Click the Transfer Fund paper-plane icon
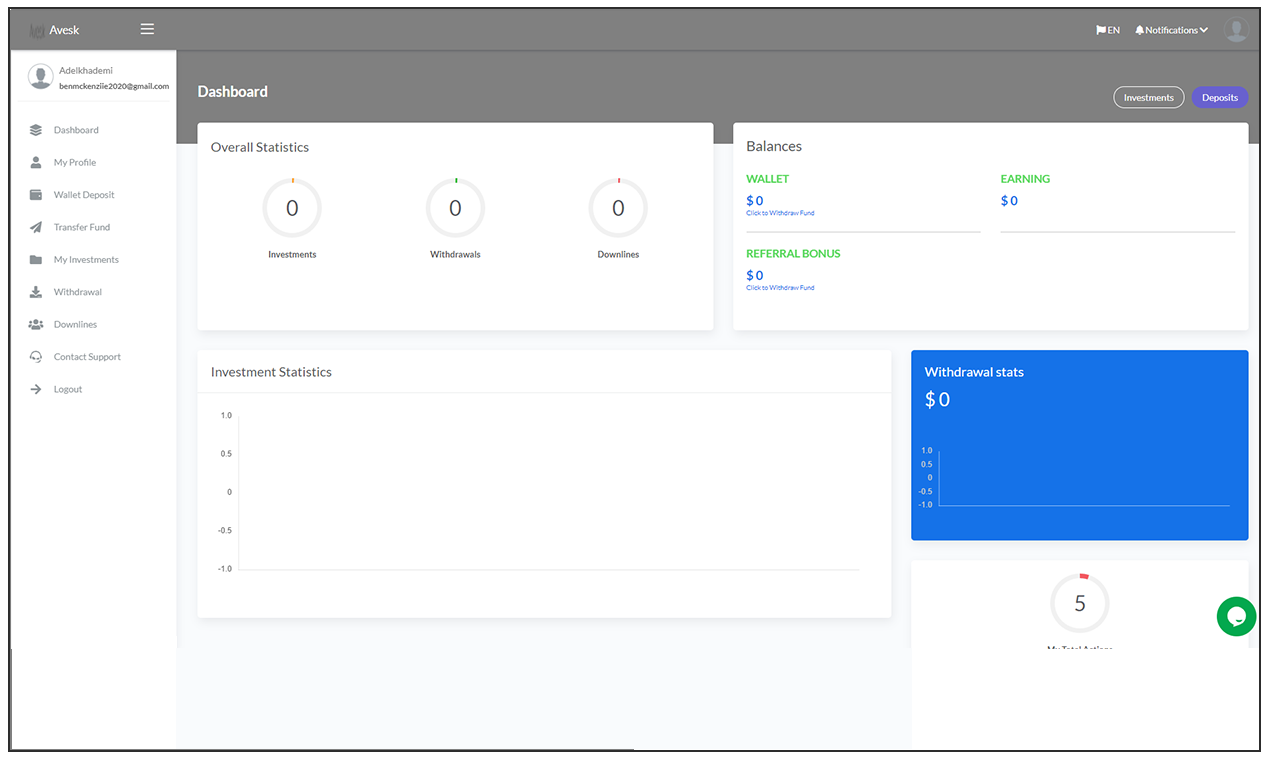This screenshot has height=760, width=1270. [x=36, y=227]
